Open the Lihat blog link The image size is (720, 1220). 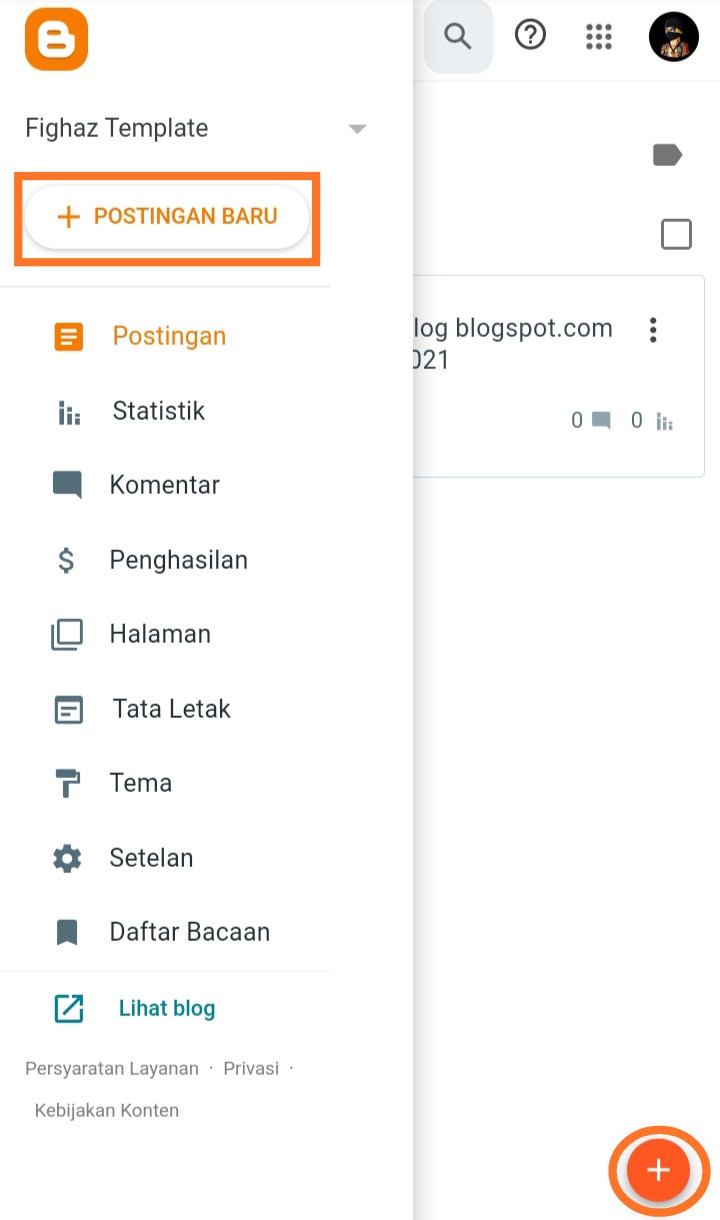click(x=166, y=1008)
